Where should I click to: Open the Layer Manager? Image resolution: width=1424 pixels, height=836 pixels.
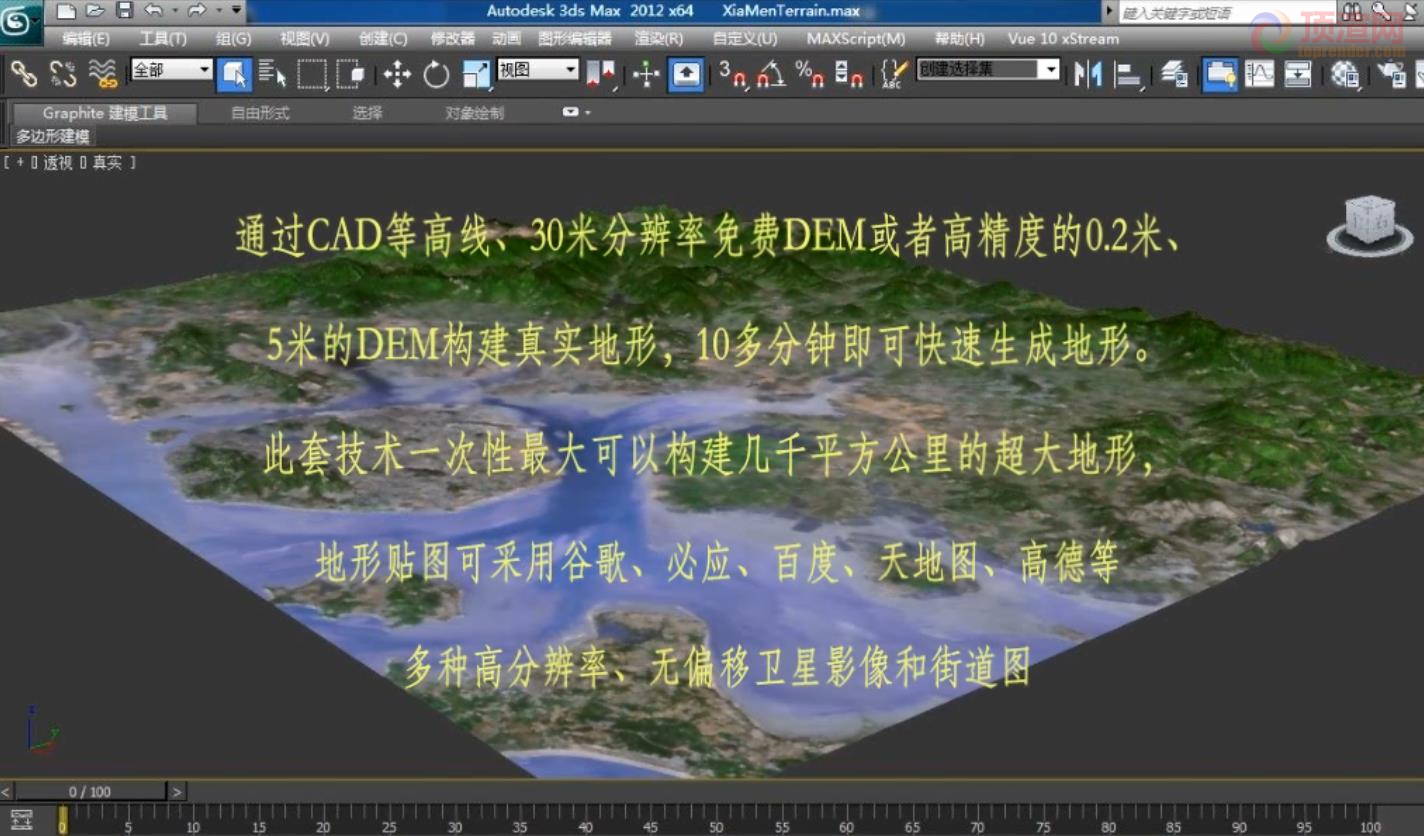pos(1174,74)
